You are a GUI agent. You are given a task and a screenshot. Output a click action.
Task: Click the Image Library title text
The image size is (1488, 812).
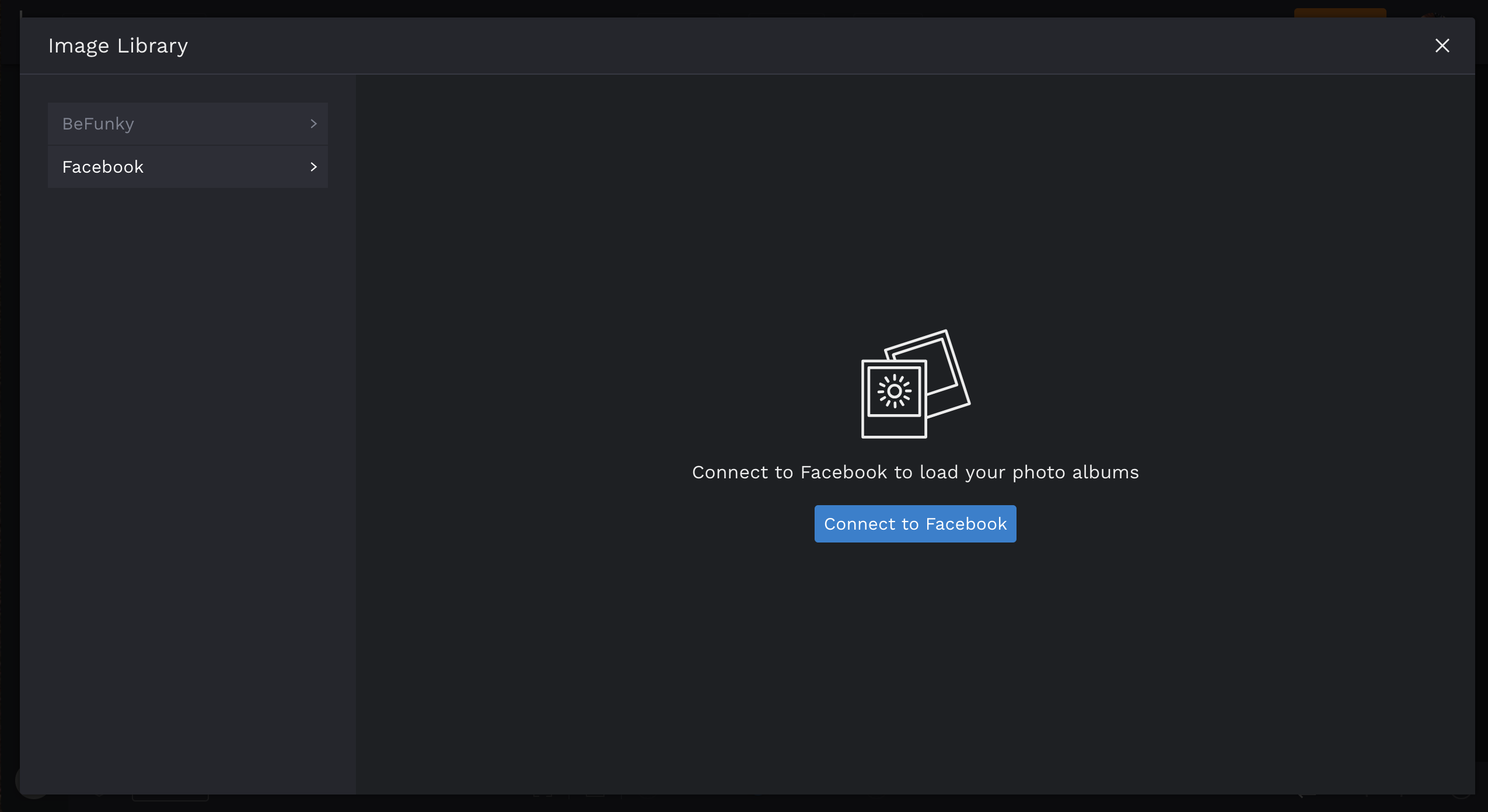(118, 45)
